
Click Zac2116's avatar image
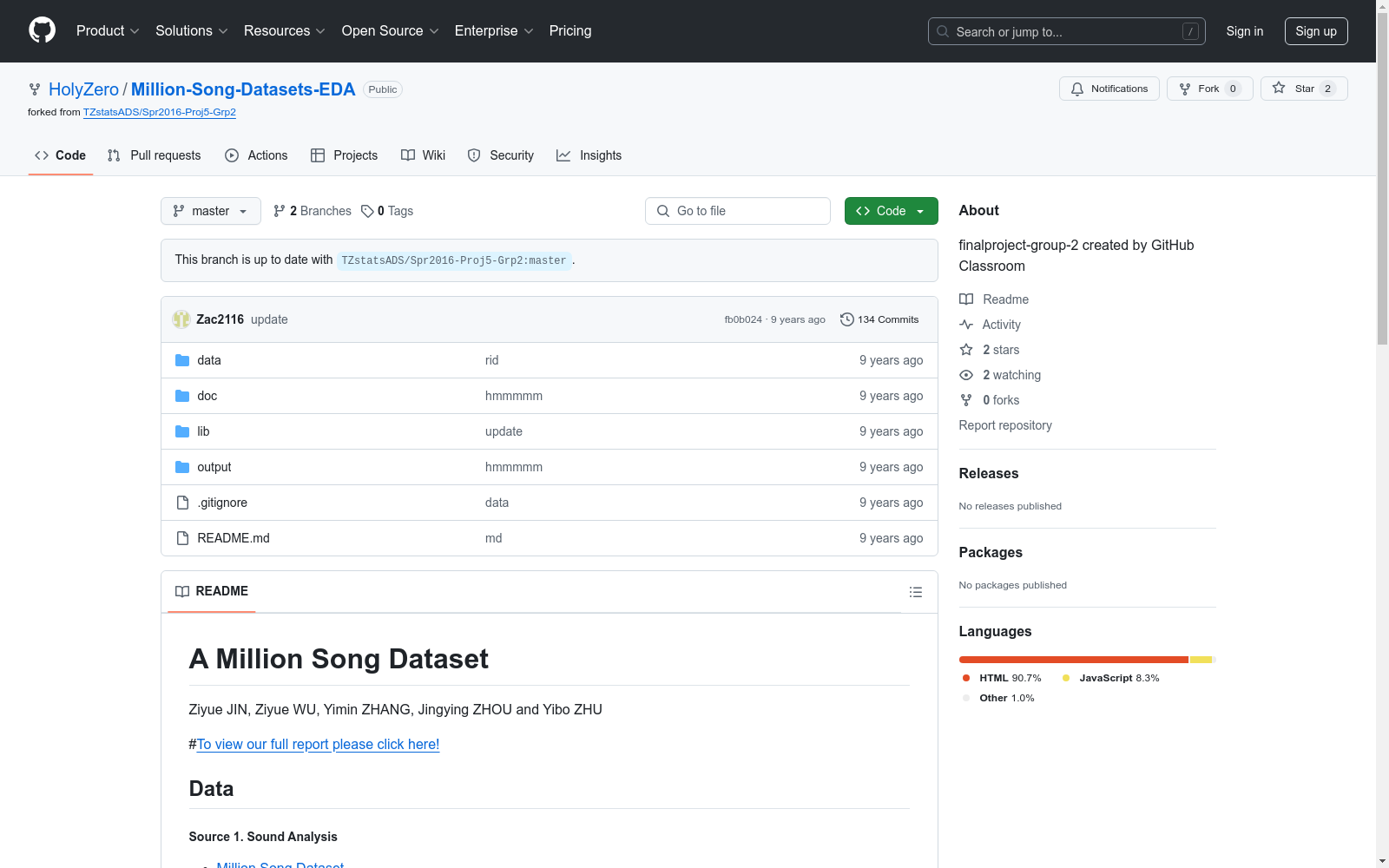(x=181, y=319)
